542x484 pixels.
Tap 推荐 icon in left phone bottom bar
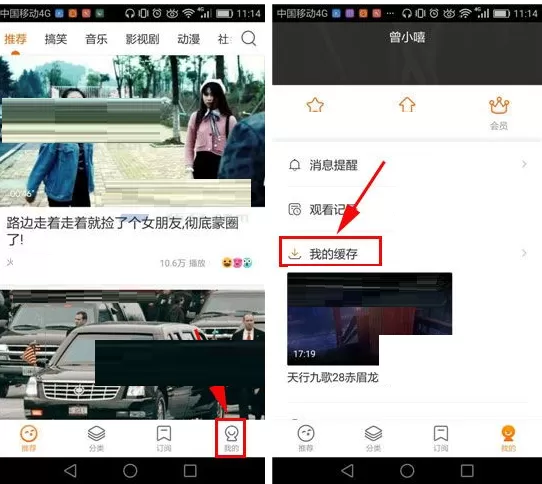(29, 438)
